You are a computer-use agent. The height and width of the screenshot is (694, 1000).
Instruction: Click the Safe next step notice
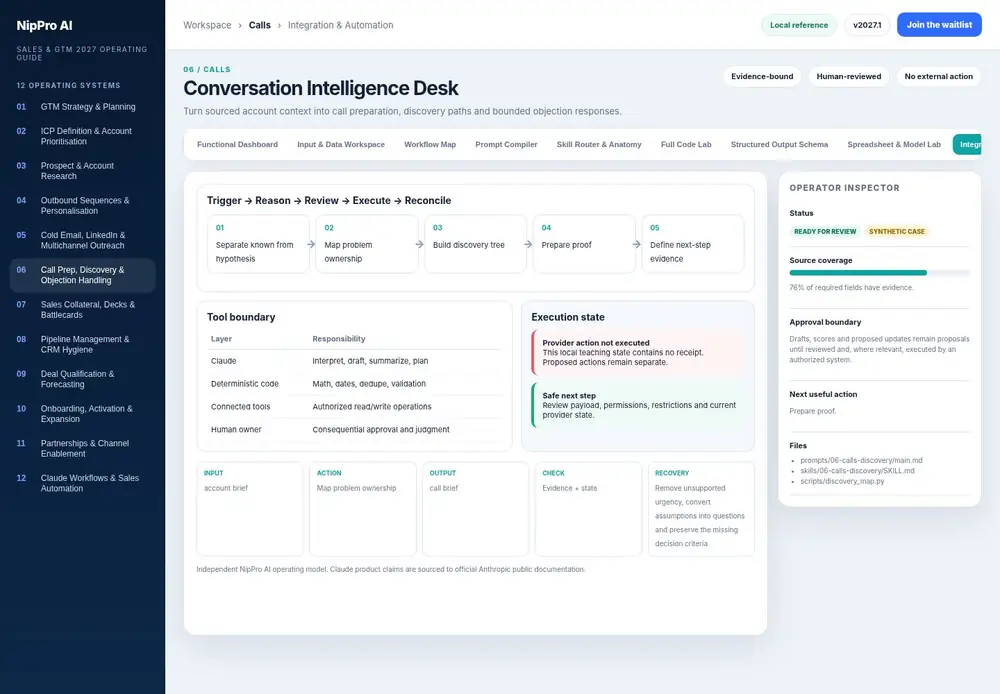[x=638, y=405]
